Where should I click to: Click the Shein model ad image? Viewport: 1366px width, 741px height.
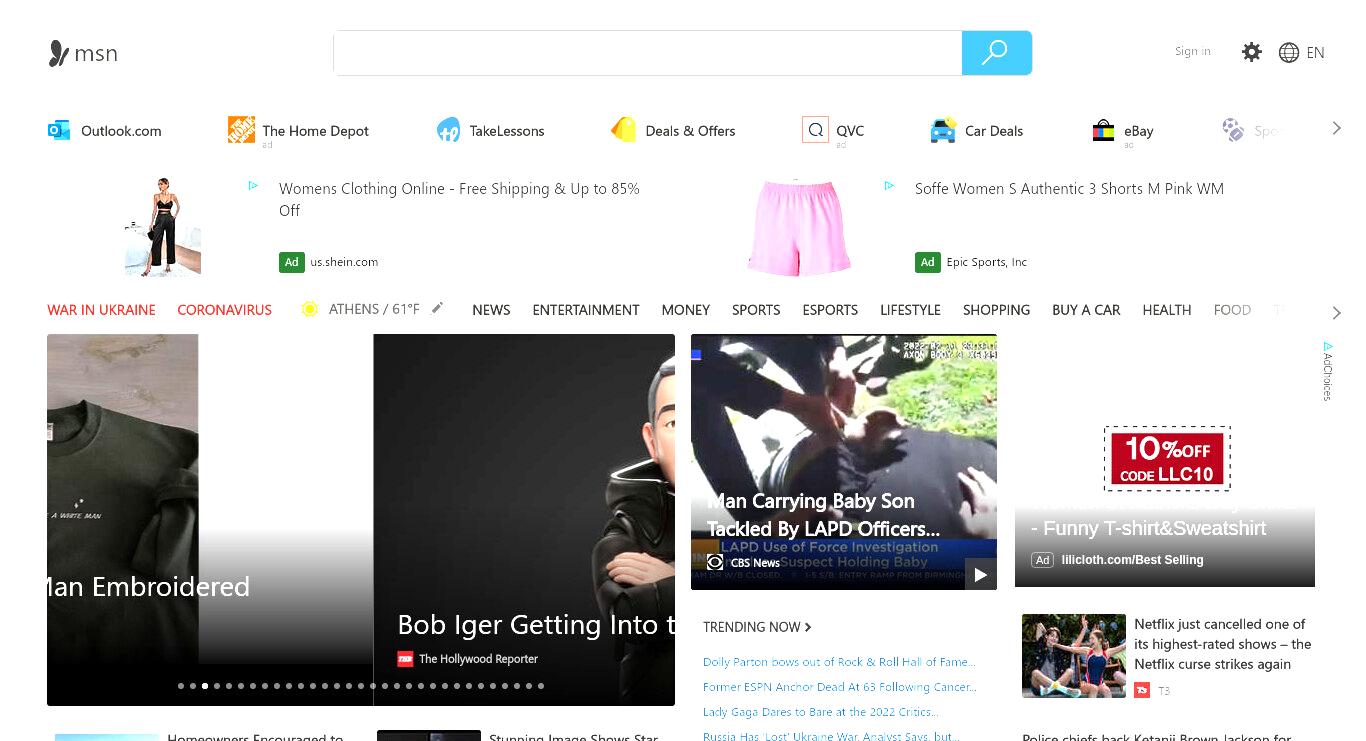(x=163, y=227)
